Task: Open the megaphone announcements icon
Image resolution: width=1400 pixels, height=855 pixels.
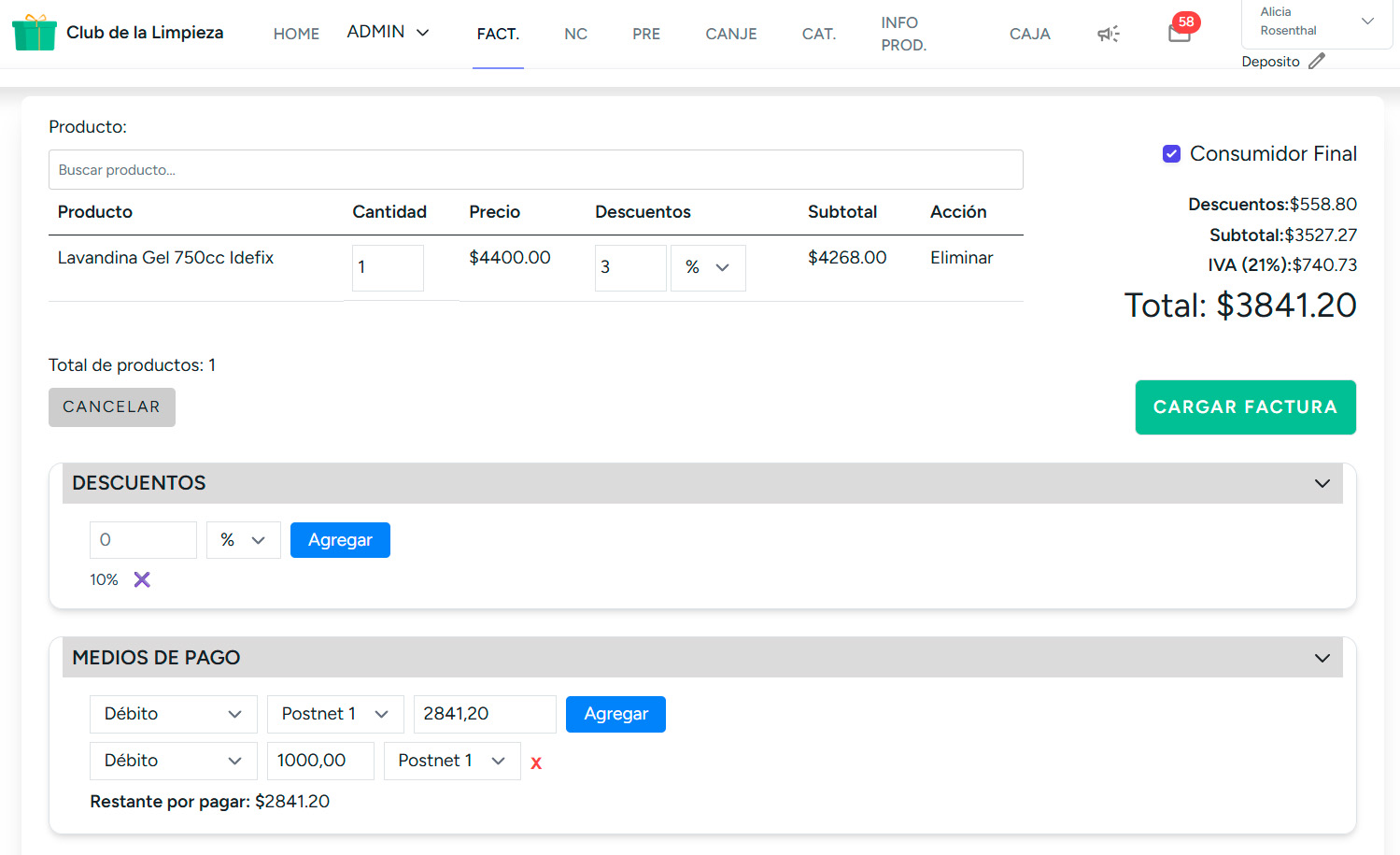Action: [1109, 34]
